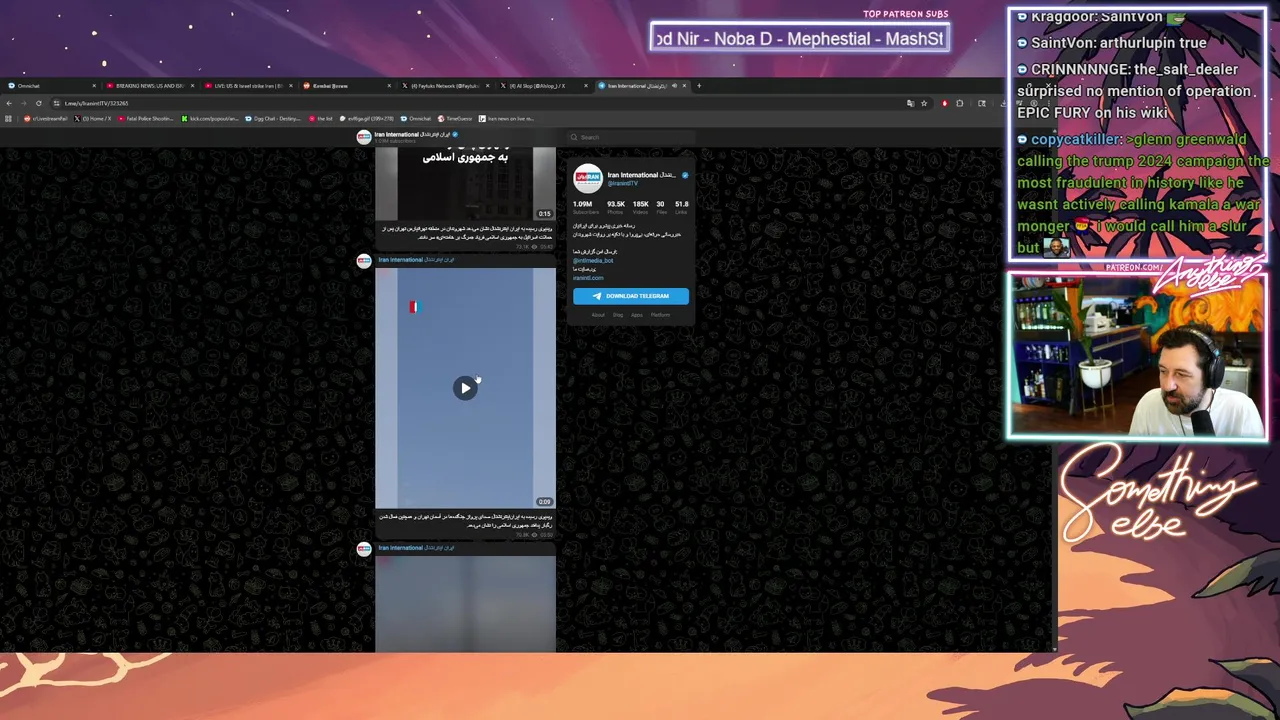Image resolution: width=1280 pixels, height=720 pixels.
Task: Click the channel header Iran International avatar
Action: (364, 137)
